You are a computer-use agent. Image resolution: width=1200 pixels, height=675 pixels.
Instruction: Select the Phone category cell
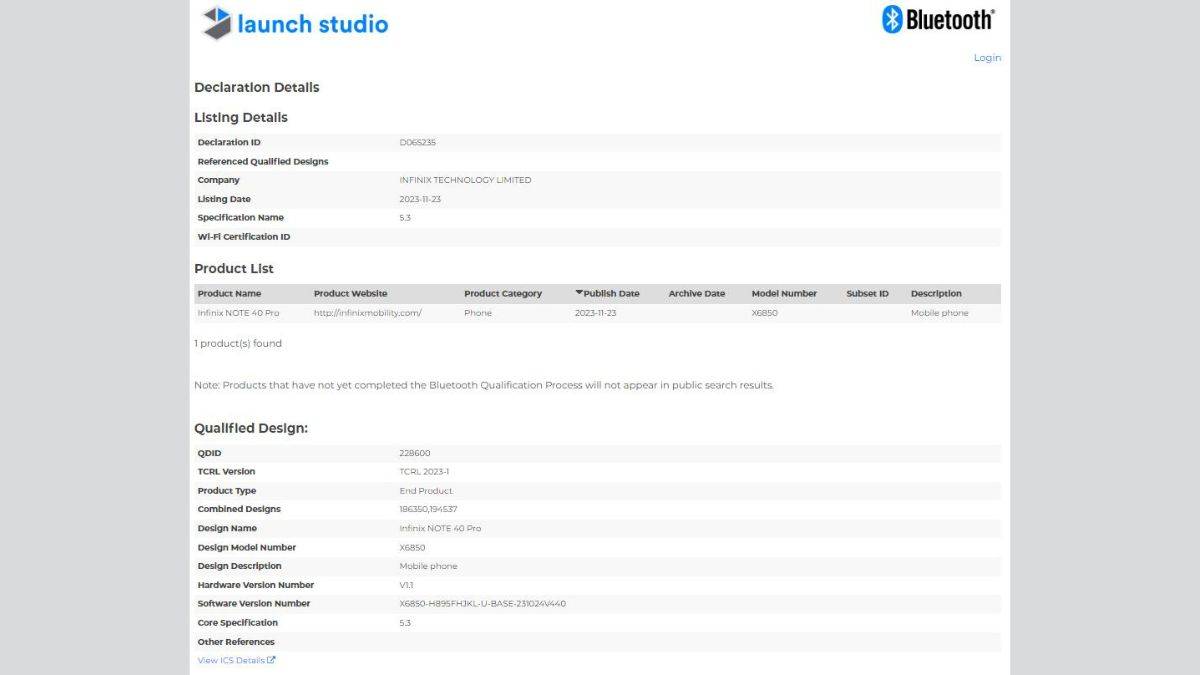coord(478,313)
